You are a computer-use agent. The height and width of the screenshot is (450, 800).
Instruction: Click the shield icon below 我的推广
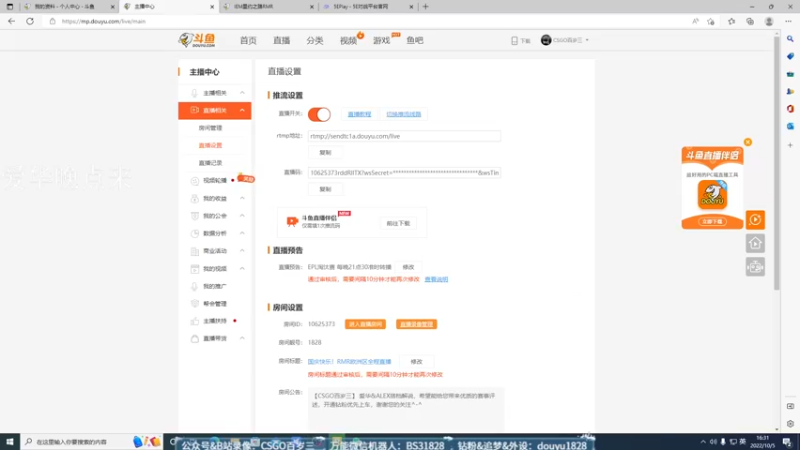click(194, 304)
